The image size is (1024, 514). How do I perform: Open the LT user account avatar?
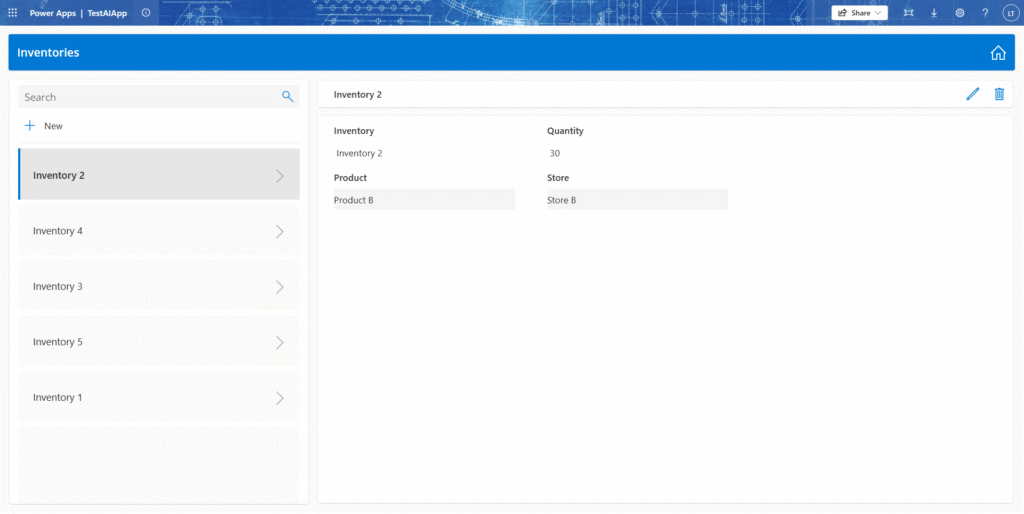click(1009, 13)
